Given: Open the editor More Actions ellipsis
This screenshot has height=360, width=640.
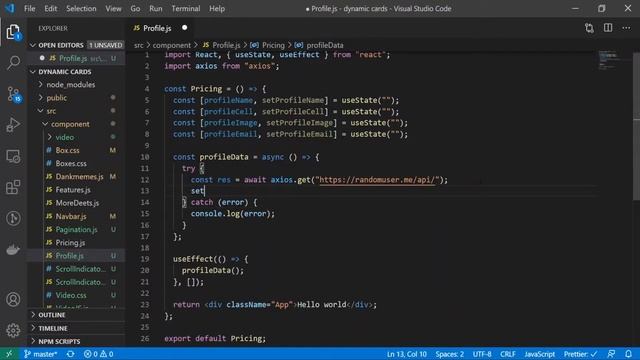Looking at the screenshot, I should 627,28.
